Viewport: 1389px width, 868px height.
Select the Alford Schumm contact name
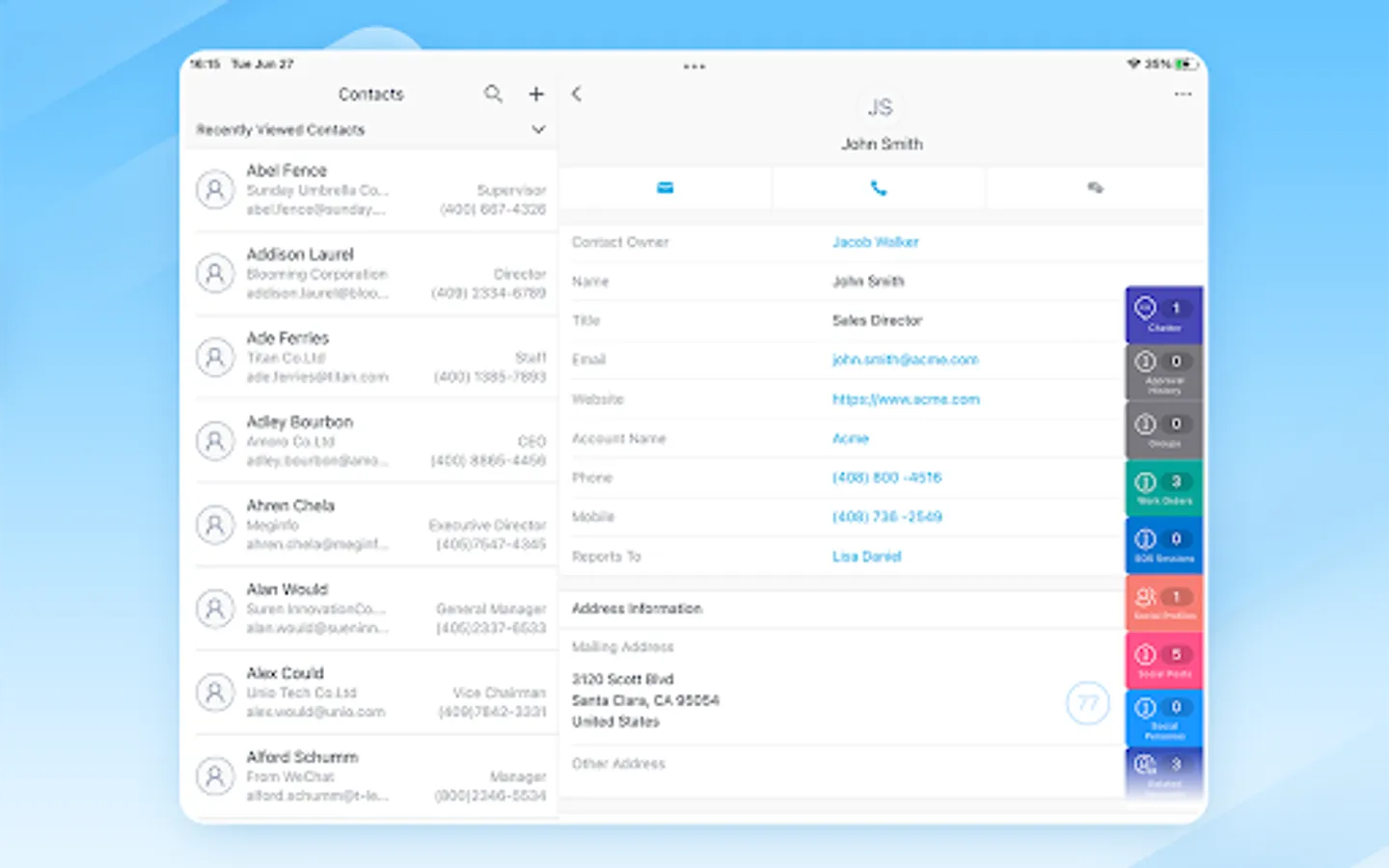click(302, 757)
